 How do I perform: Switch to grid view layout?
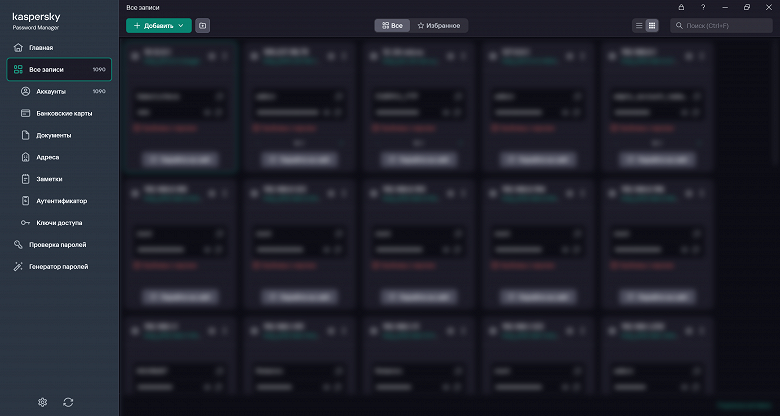click(x=652, y=25)
